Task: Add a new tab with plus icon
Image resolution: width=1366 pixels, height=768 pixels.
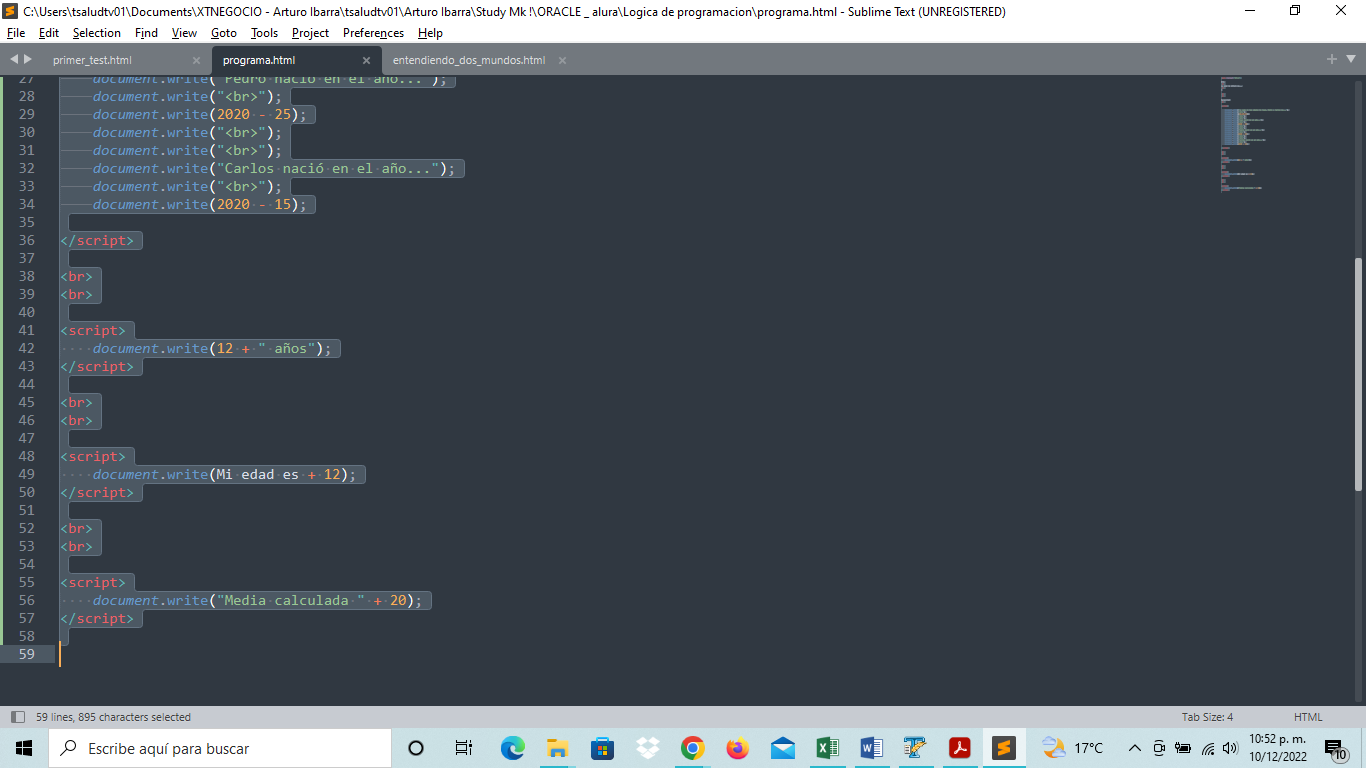Action: click(1332, 59)
